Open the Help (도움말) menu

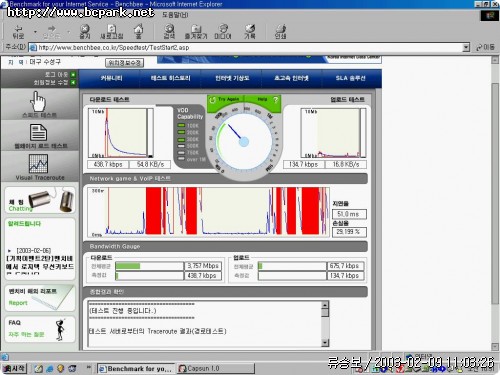[x=175, y=15]
